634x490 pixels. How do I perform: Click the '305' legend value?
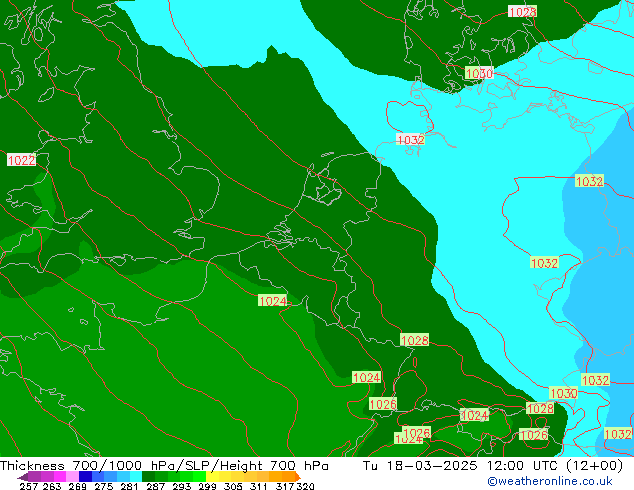click(x=233, y=486)
